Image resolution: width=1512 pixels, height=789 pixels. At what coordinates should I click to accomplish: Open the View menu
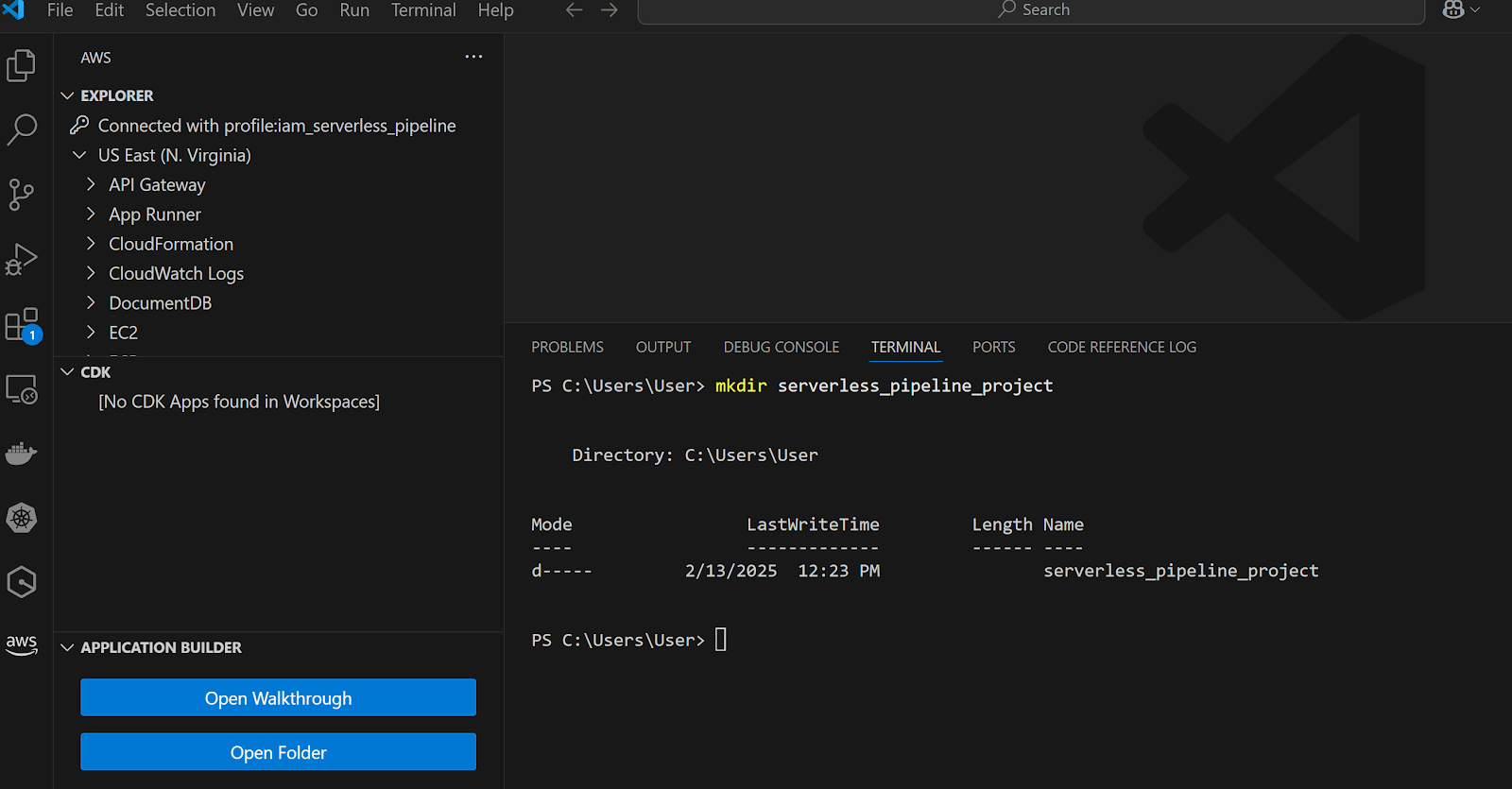(255, 10)
